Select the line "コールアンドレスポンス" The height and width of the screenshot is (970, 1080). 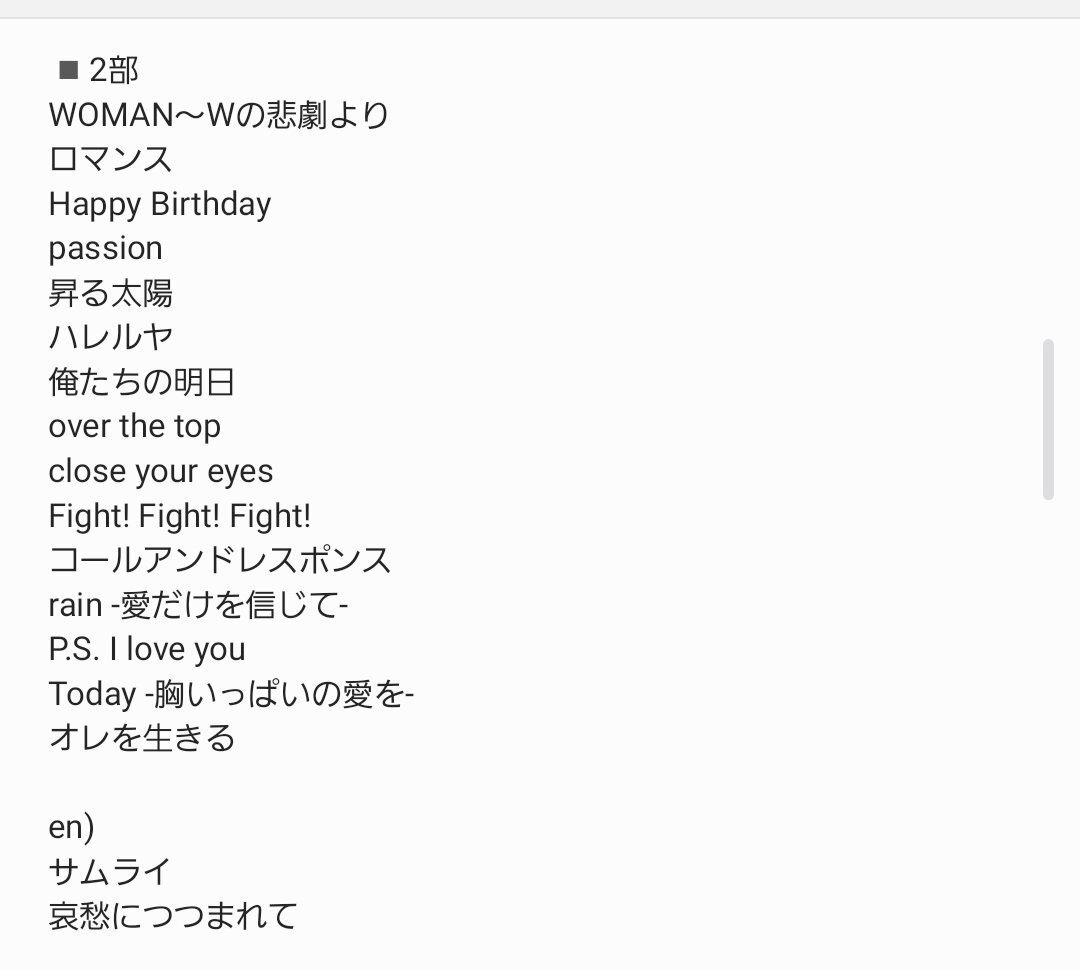tap(220, 560)
